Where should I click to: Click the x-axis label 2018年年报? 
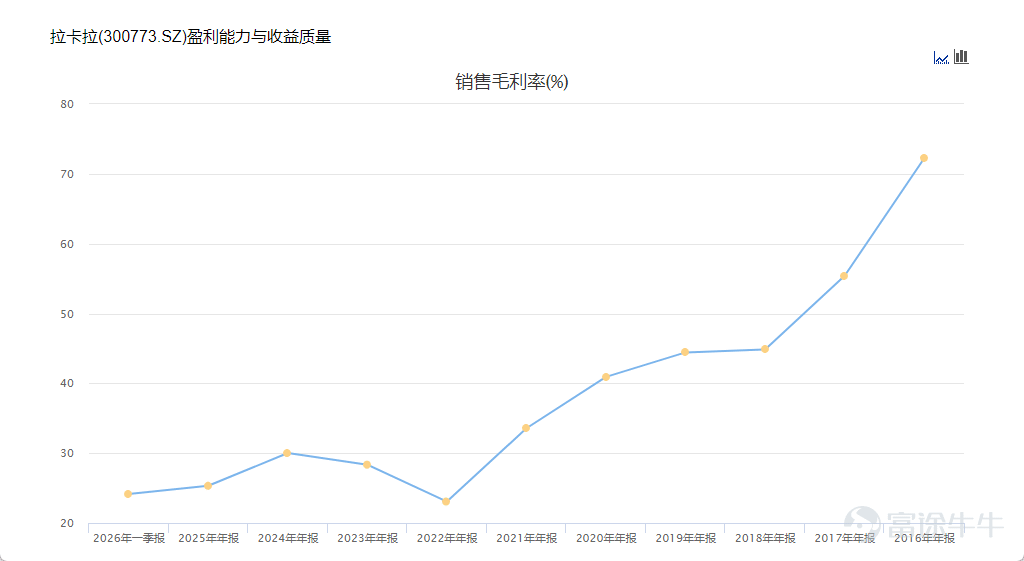coord(765,538)
